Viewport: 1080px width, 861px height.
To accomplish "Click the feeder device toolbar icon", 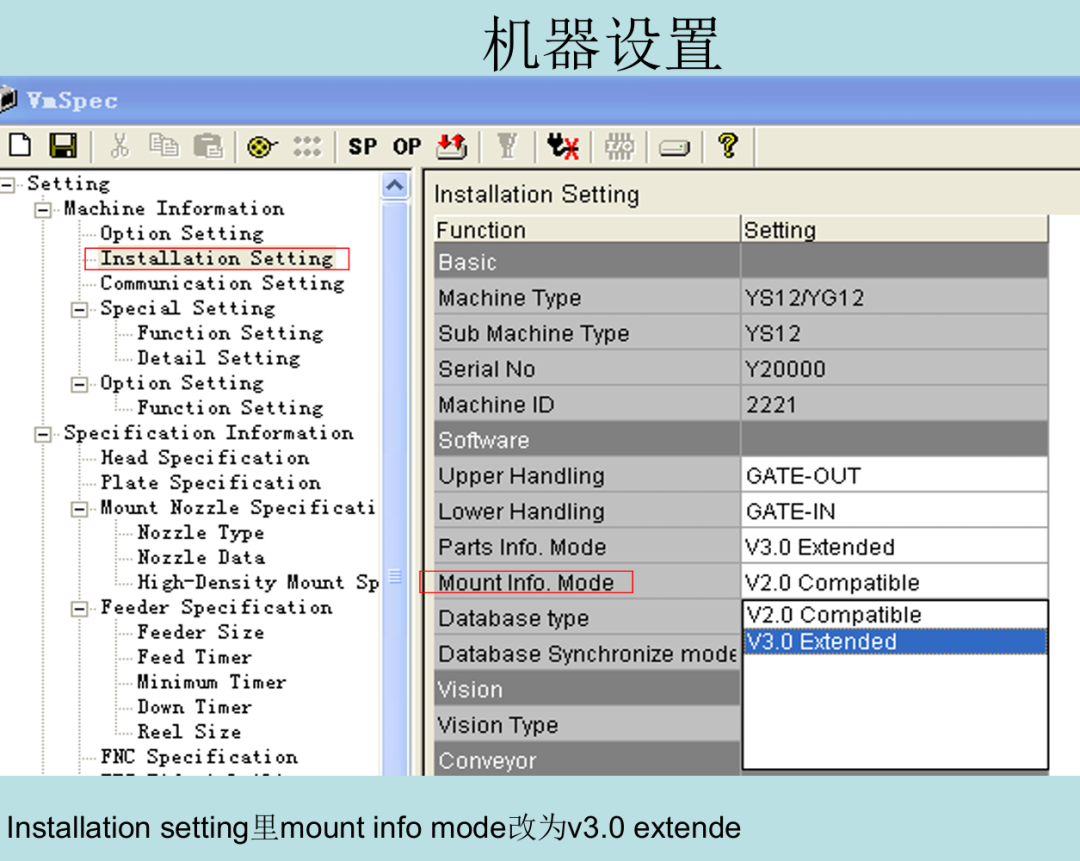I will pyautogui.click(x=674, y=147).
